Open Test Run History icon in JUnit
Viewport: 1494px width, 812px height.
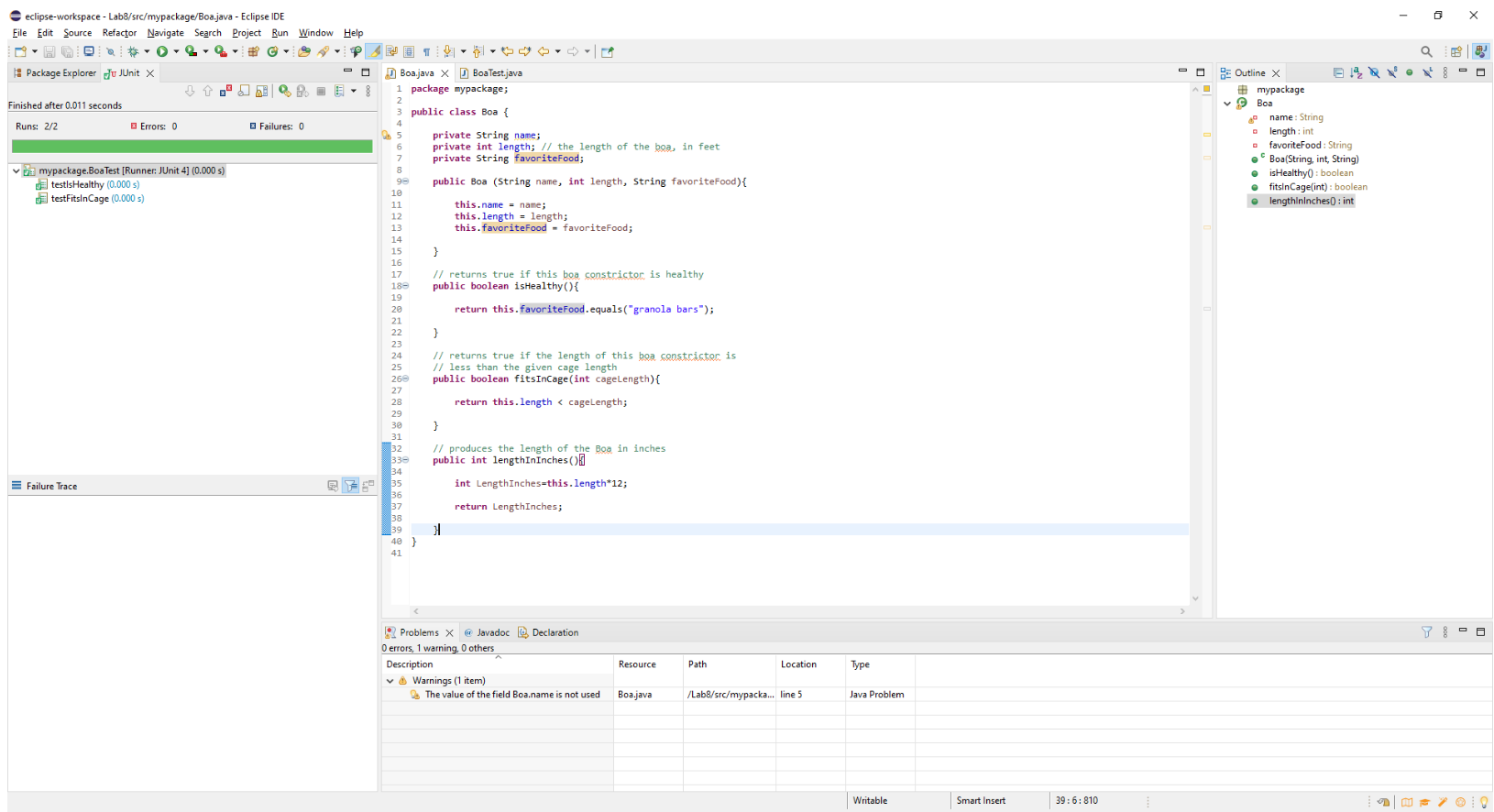[x=339, y=91]
